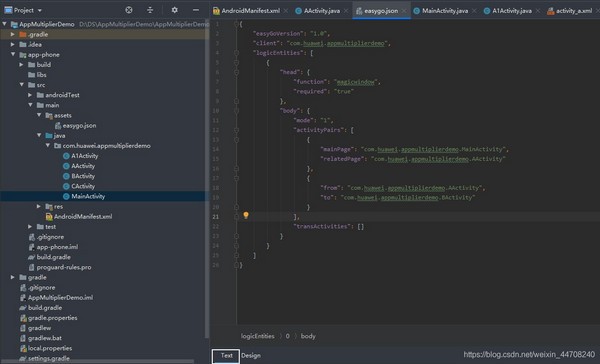
Task: Hide the Project panel with minus icon
Action: pos(196,10)
